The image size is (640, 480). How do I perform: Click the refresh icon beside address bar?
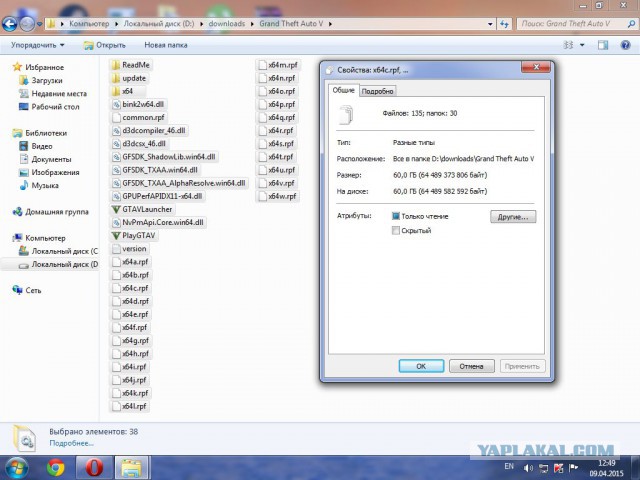[x=504, y=24]
